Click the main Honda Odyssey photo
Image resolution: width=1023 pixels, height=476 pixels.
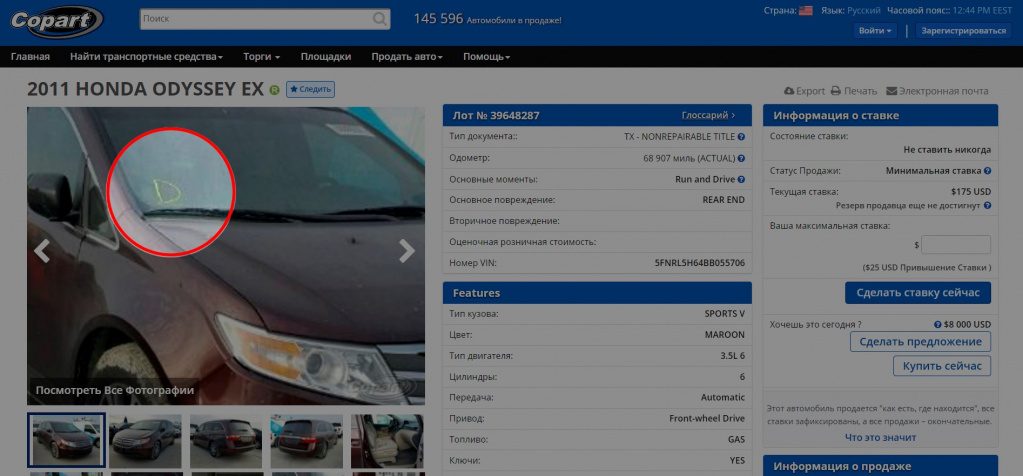point(226,256)
